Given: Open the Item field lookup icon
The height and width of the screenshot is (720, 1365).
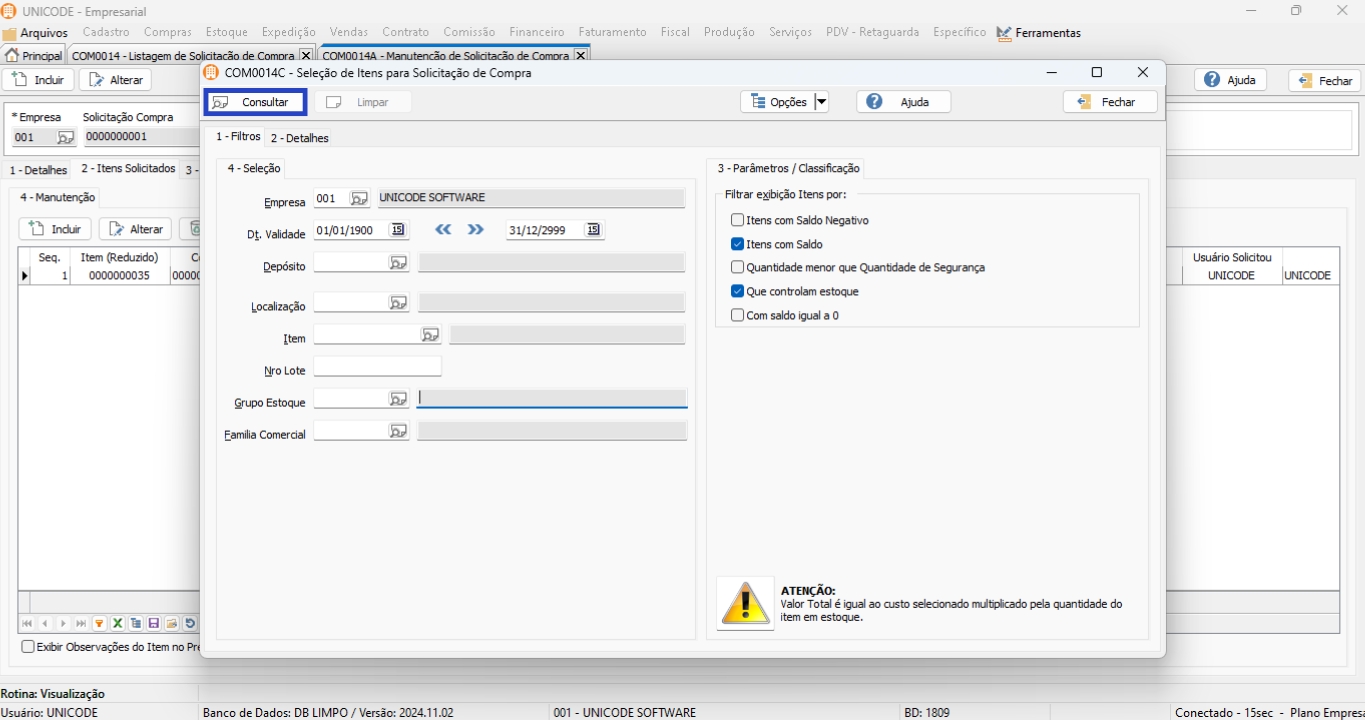Looking at the screenshot, I should (x=430, y=335).
